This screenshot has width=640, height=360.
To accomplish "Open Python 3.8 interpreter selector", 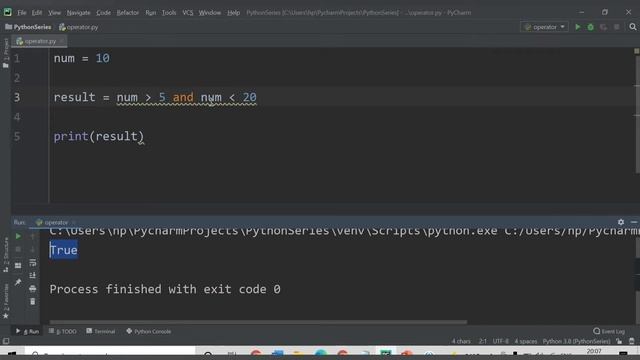I will [x=576, y=341].
